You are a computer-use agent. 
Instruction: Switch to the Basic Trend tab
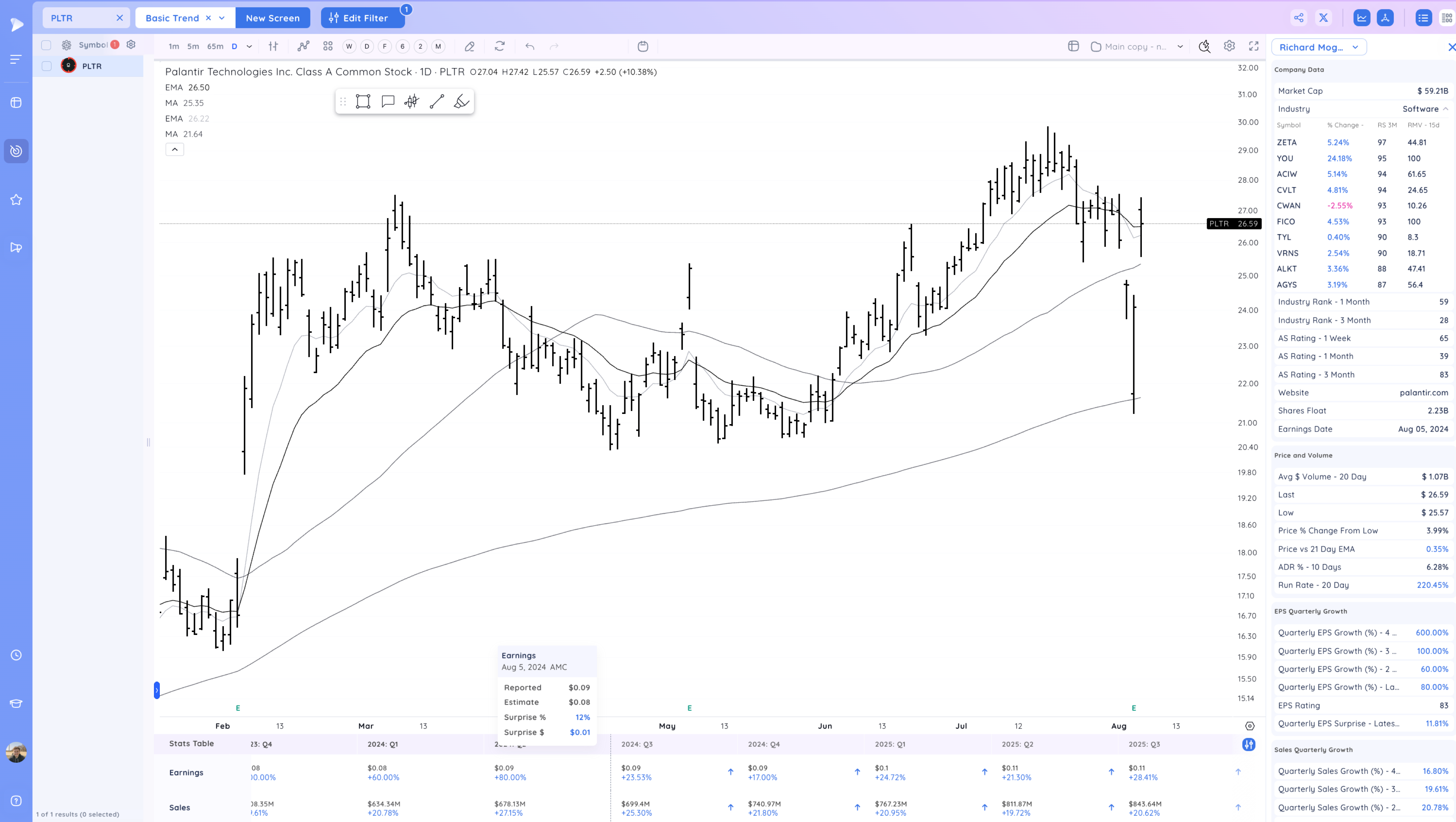(172, 18)
